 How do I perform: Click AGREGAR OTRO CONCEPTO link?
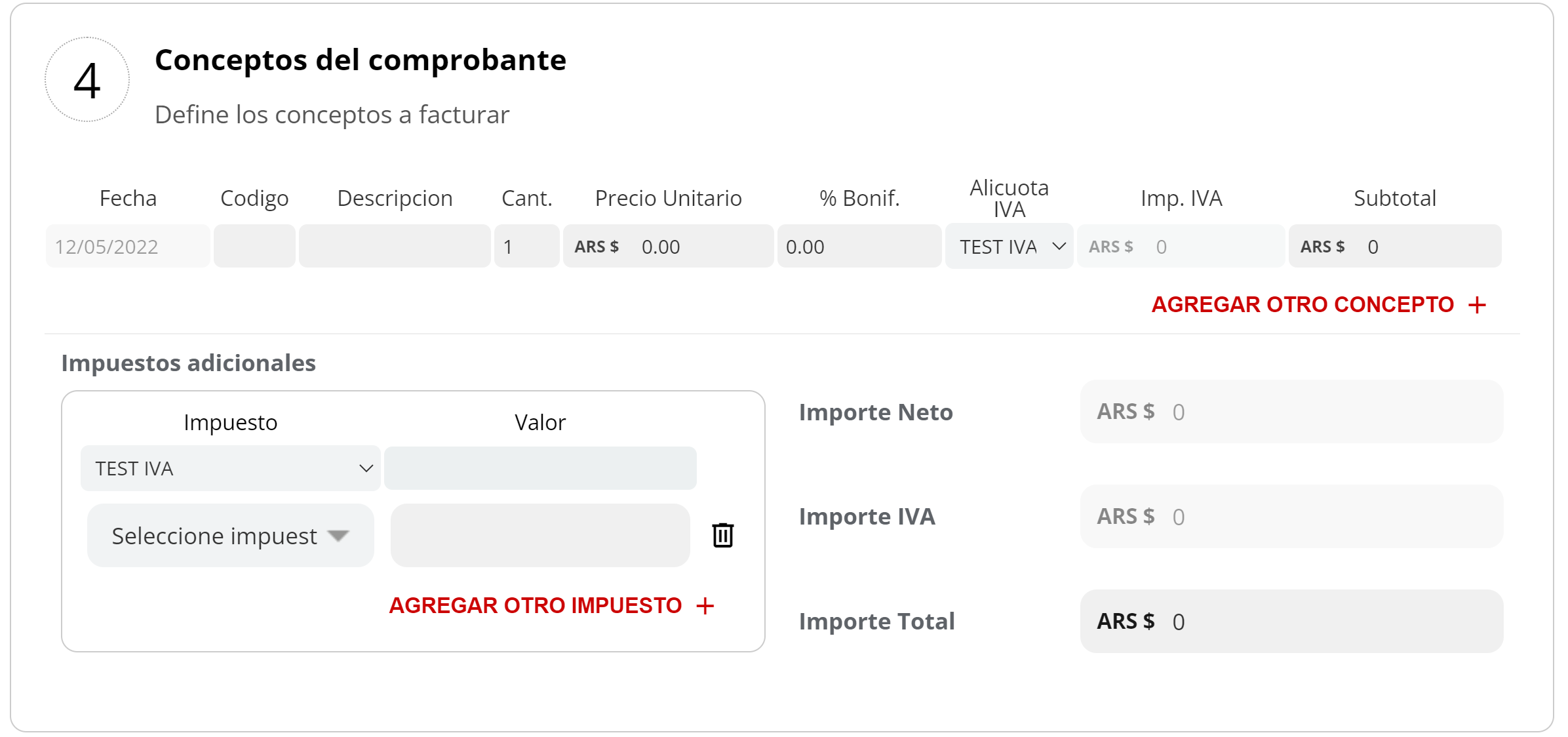point(1303,305)
